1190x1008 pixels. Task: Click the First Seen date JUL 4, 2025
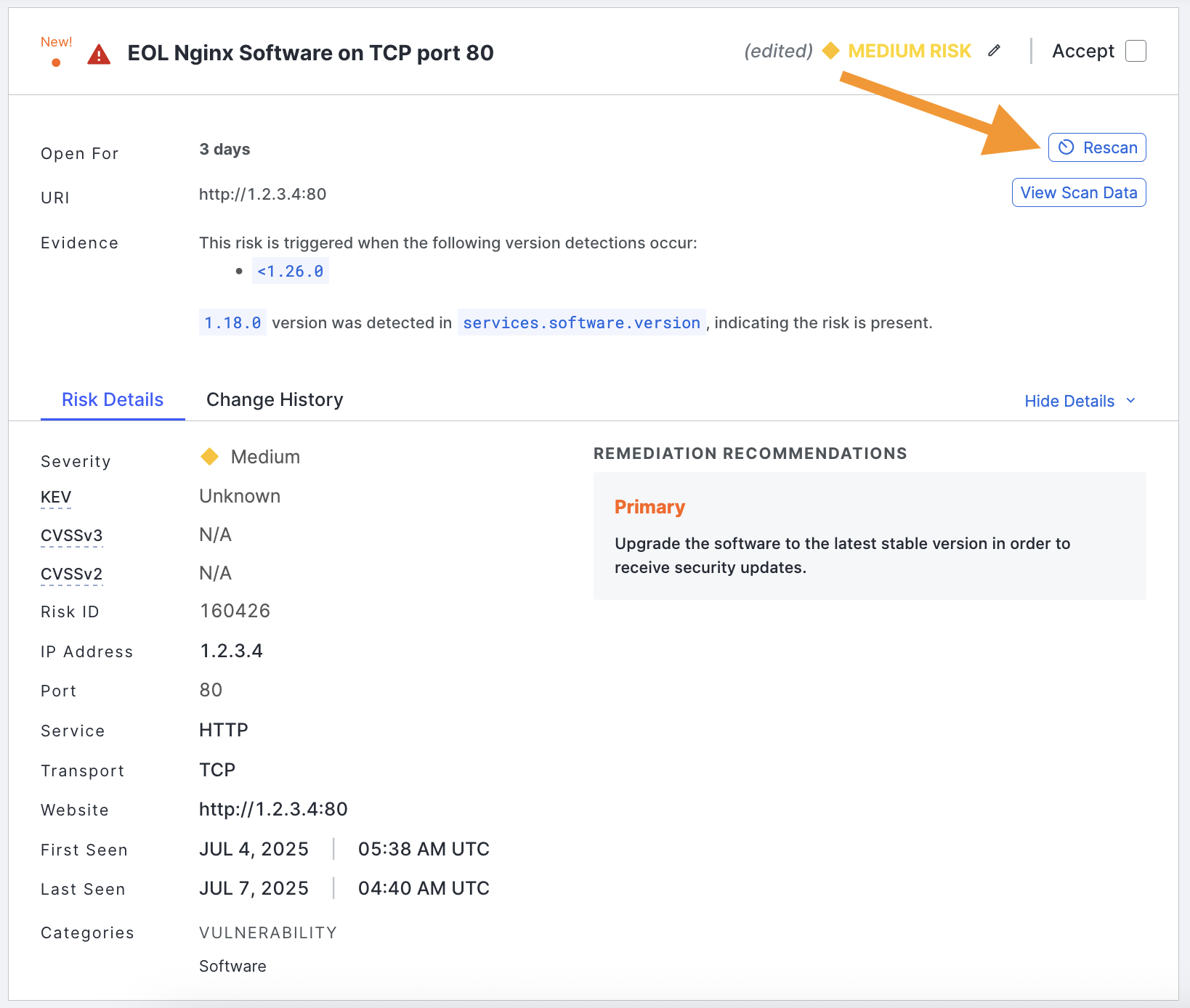(254, 849)
